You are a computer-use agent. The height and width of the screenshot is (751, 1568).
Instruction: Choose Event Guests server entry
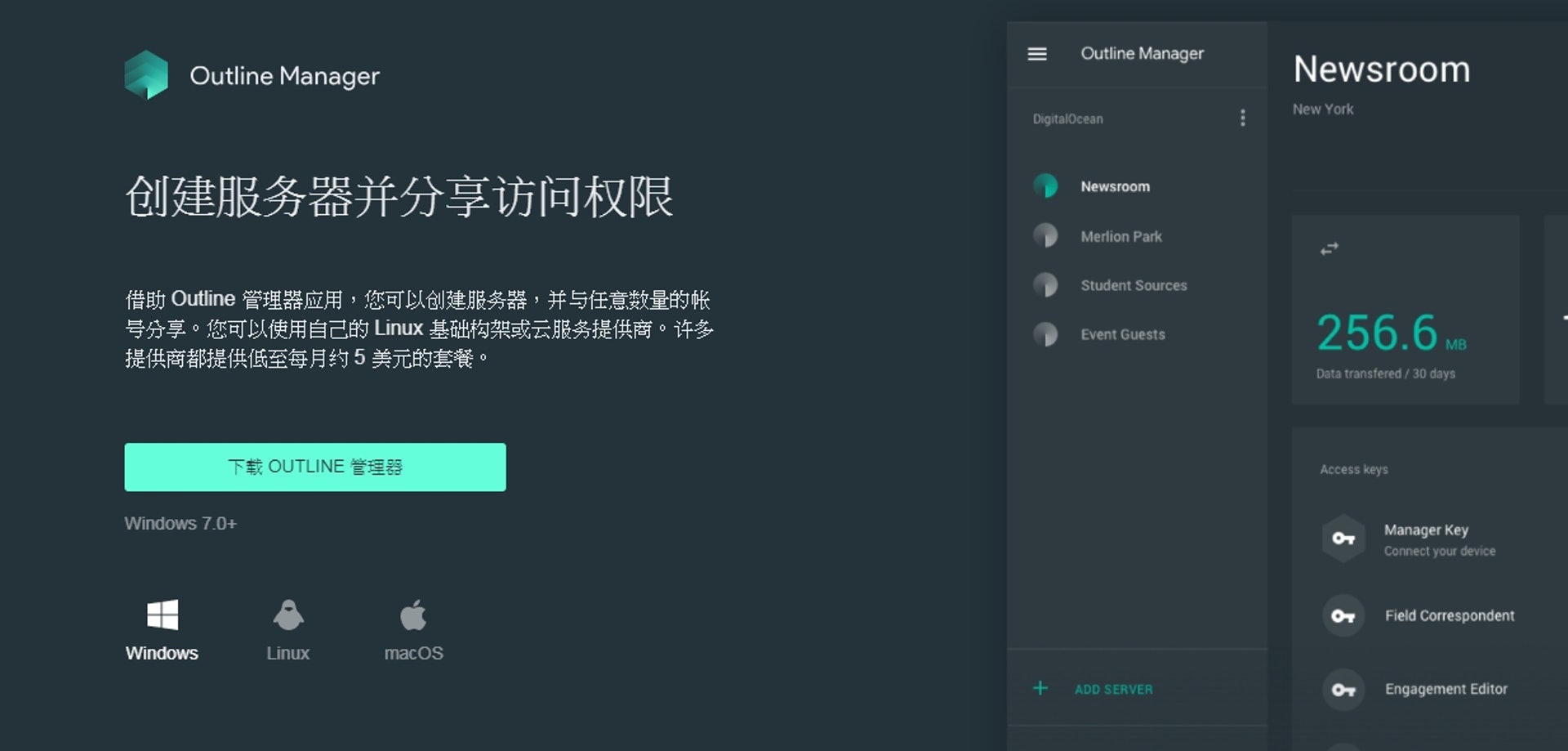click(x=1122, y=334)
